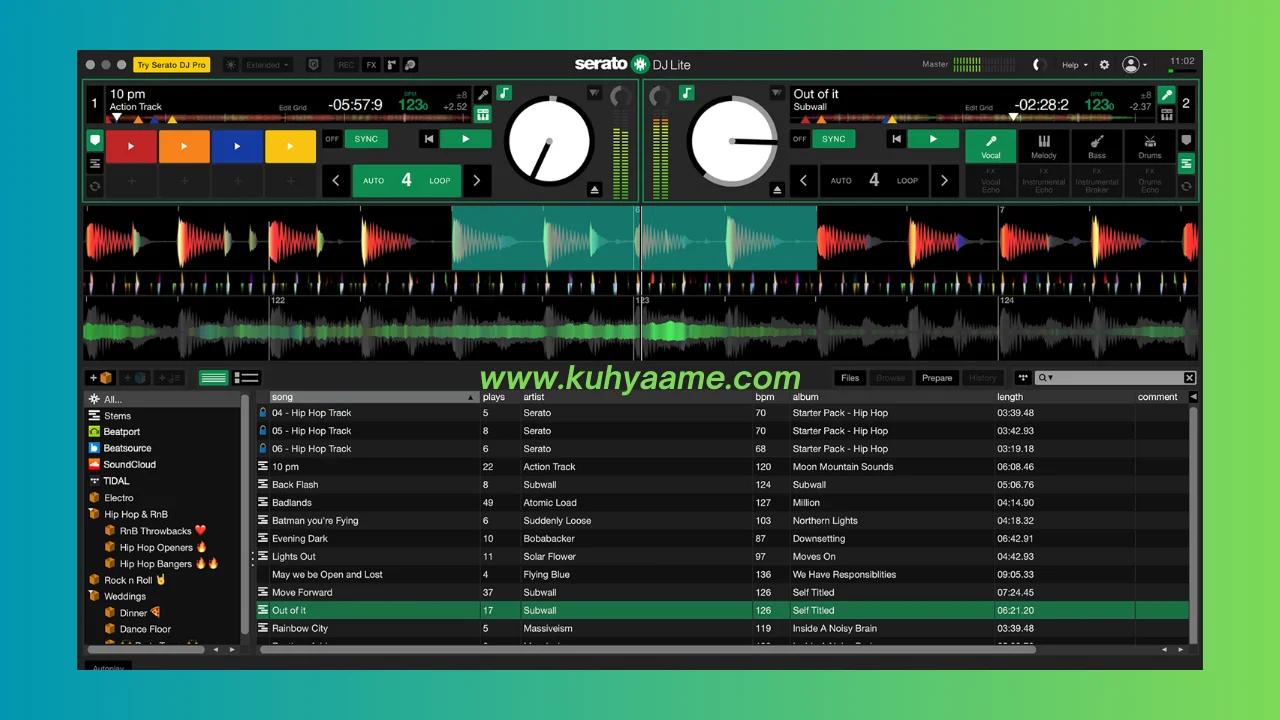Toggle deck 2 SYNC
Viewport: 1280px width, 720px height.
pyautogui.click(x=834, y=139)
